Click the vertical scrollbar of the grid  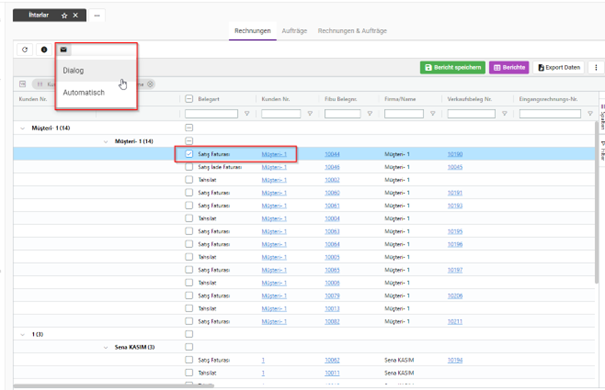tap(597, 202)
